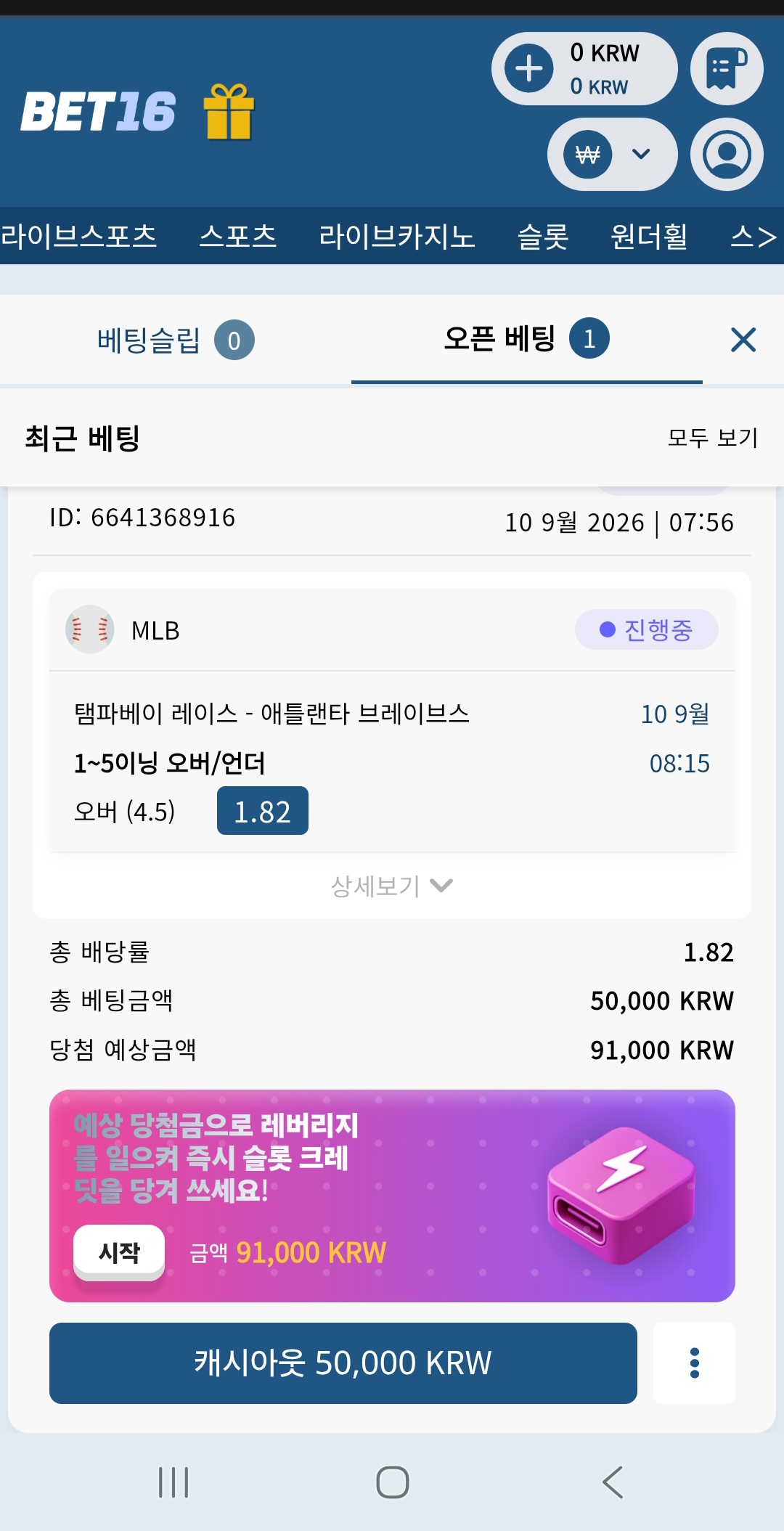This screenshot has width=784, height=1531.
Task: Tap the Android home navigation button
Action: 393,1482
